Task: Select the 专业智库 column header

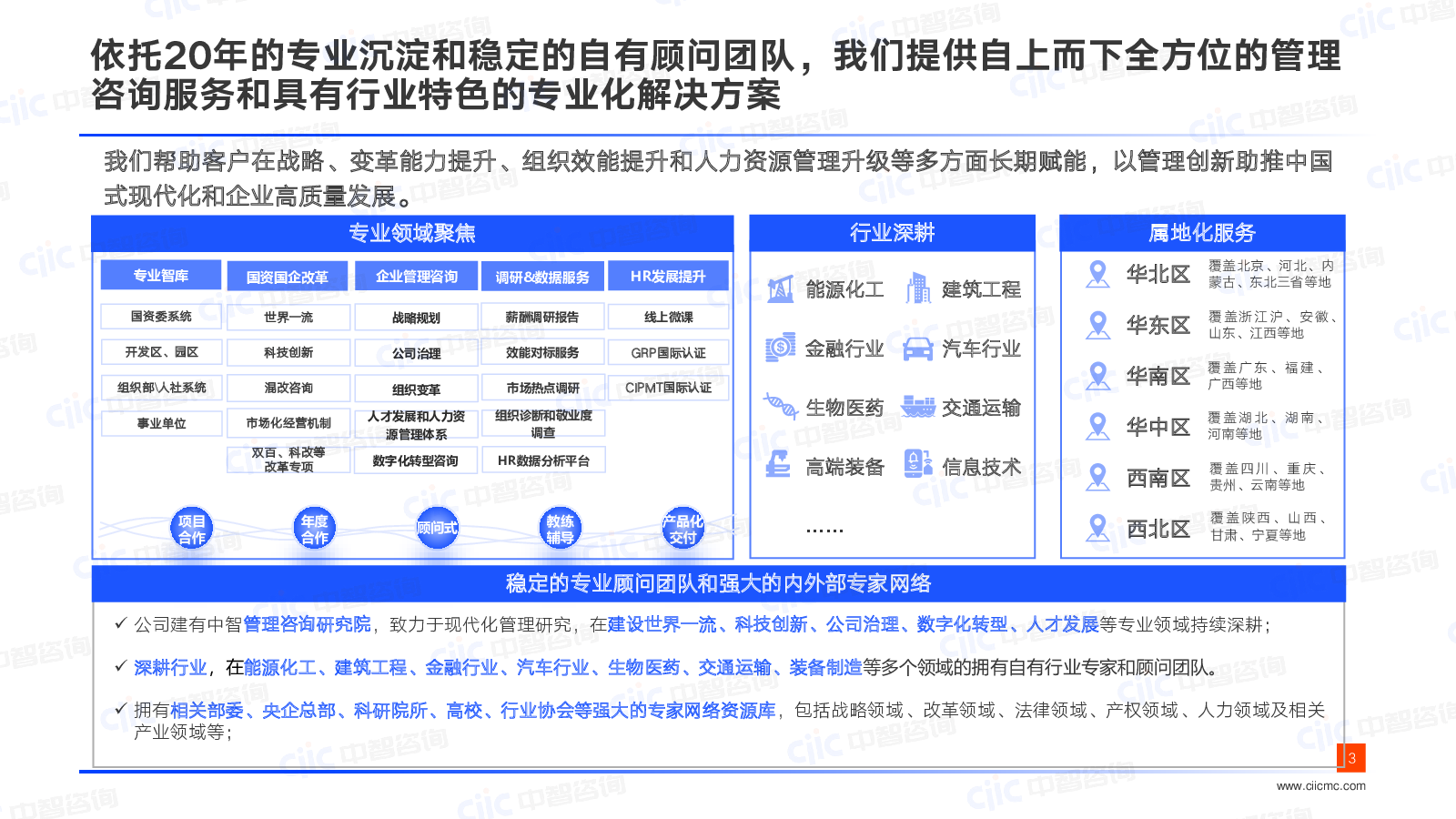Action: coord(161,276)
